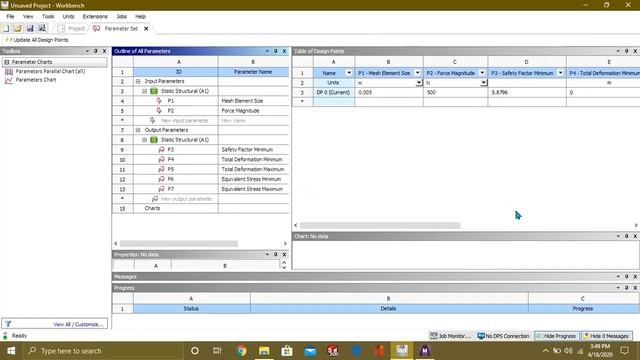
Task: Click the Save As toolbar icon
Action: tap(42, 28)
